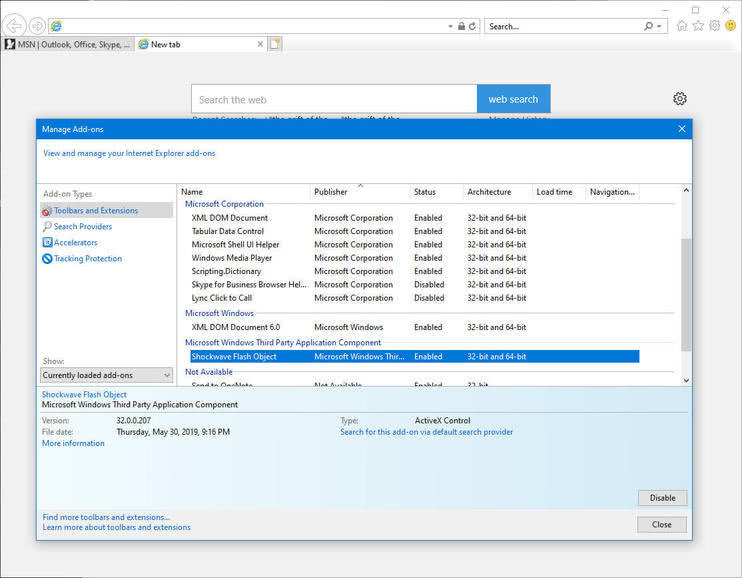Click the Home icon in the toolbar
The width and height of the screenshot is (742, 578).
(682, 26)
